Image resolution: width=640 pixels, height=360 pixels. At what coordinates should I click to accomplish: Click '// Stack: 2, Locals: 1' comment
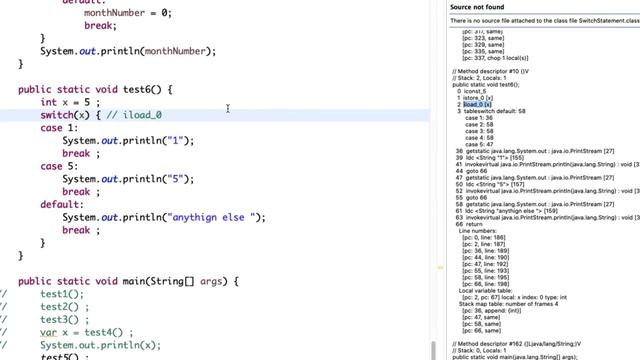(x=479, y=78)
